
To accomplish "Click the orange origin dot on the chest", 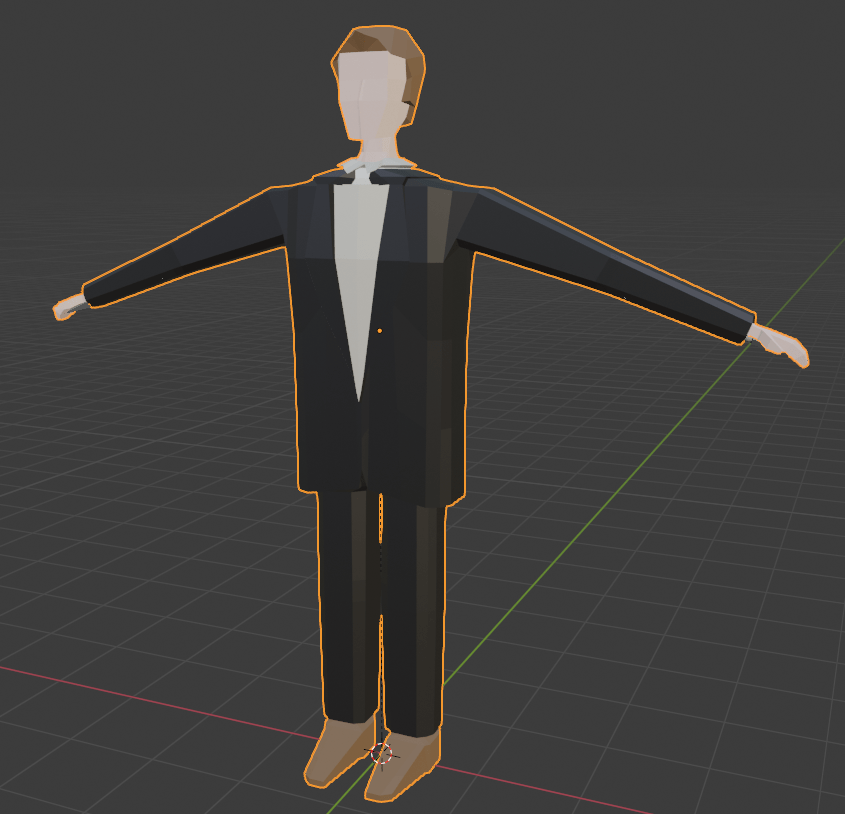I will pos(380,330).
